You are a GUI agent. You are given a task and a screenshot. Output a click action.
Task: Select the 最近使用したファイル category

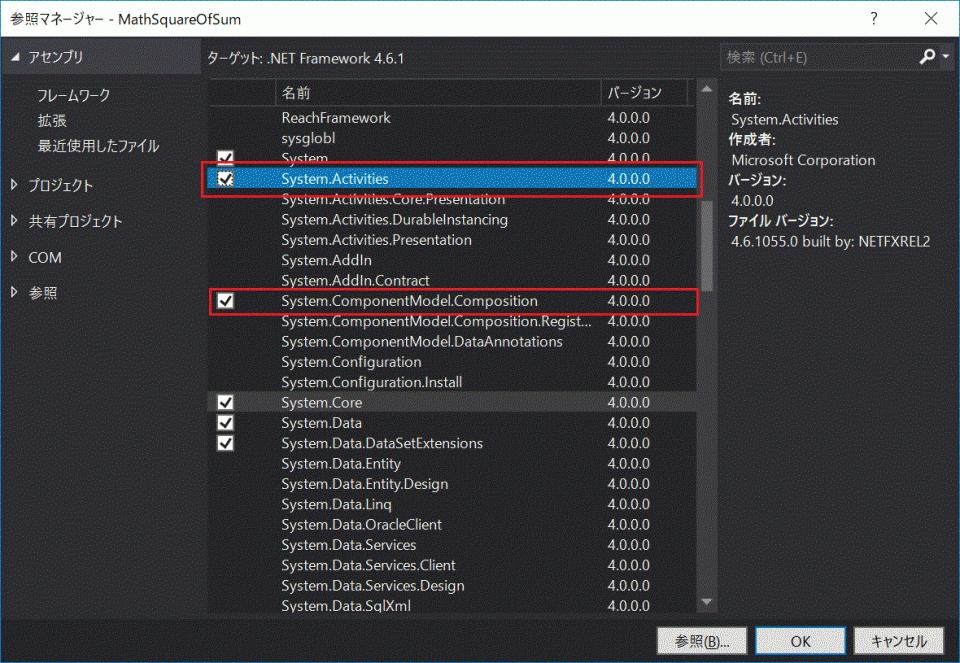coord(98,146)
